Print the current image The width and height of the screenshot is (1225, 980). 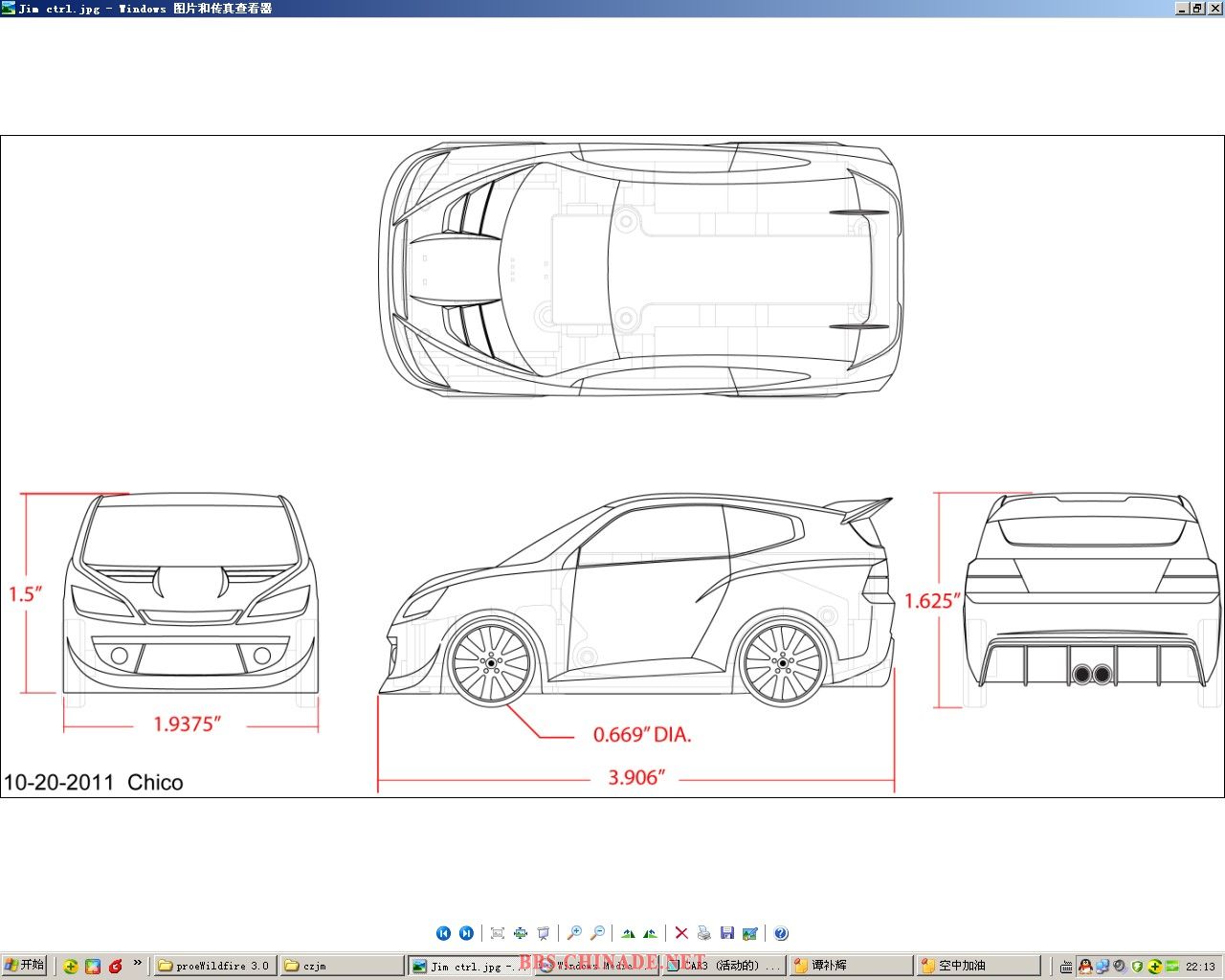(704, 933)
